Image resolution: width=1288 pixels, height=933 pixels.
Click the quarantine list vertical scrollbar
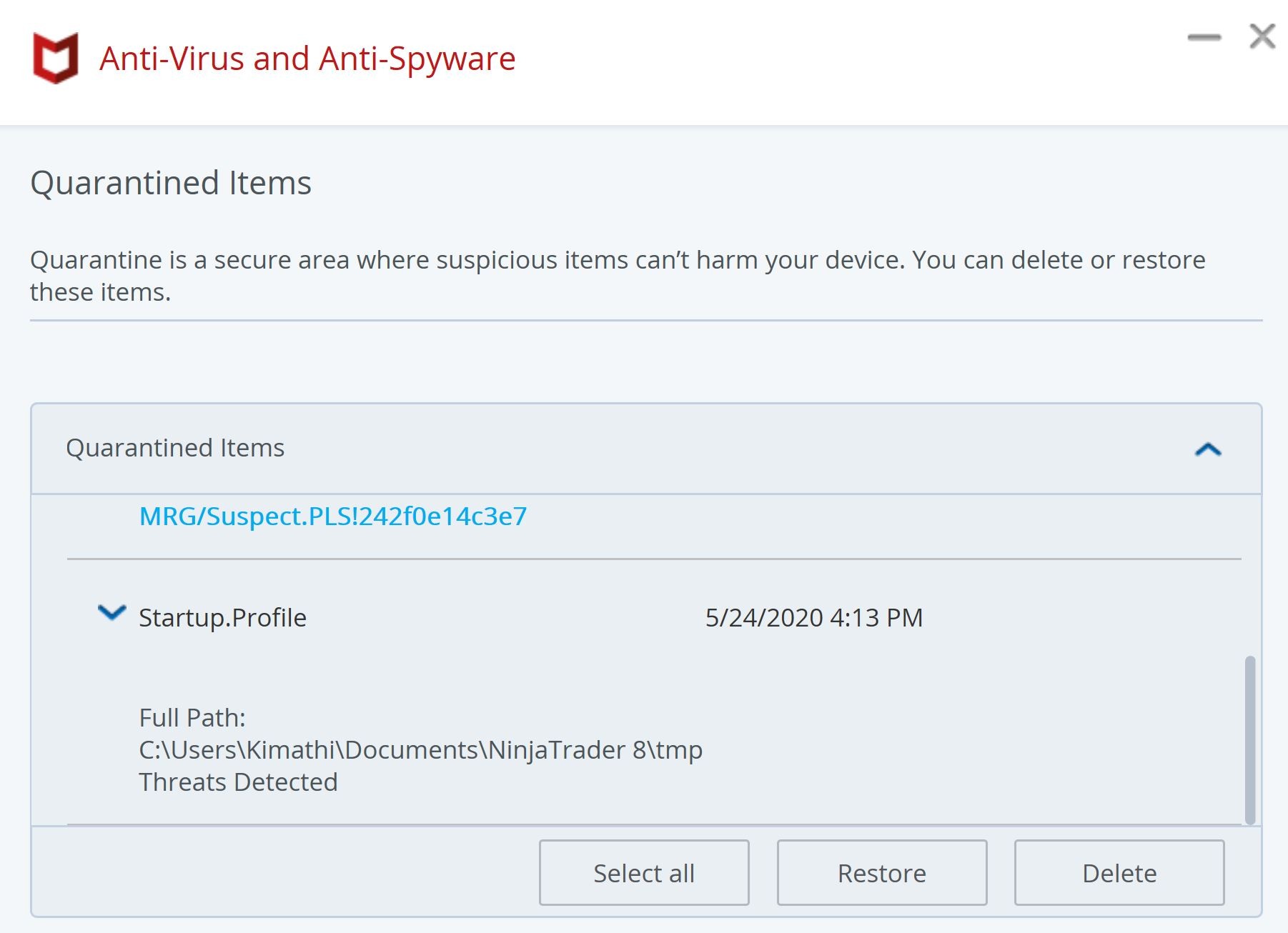[x=1249, y=739]
